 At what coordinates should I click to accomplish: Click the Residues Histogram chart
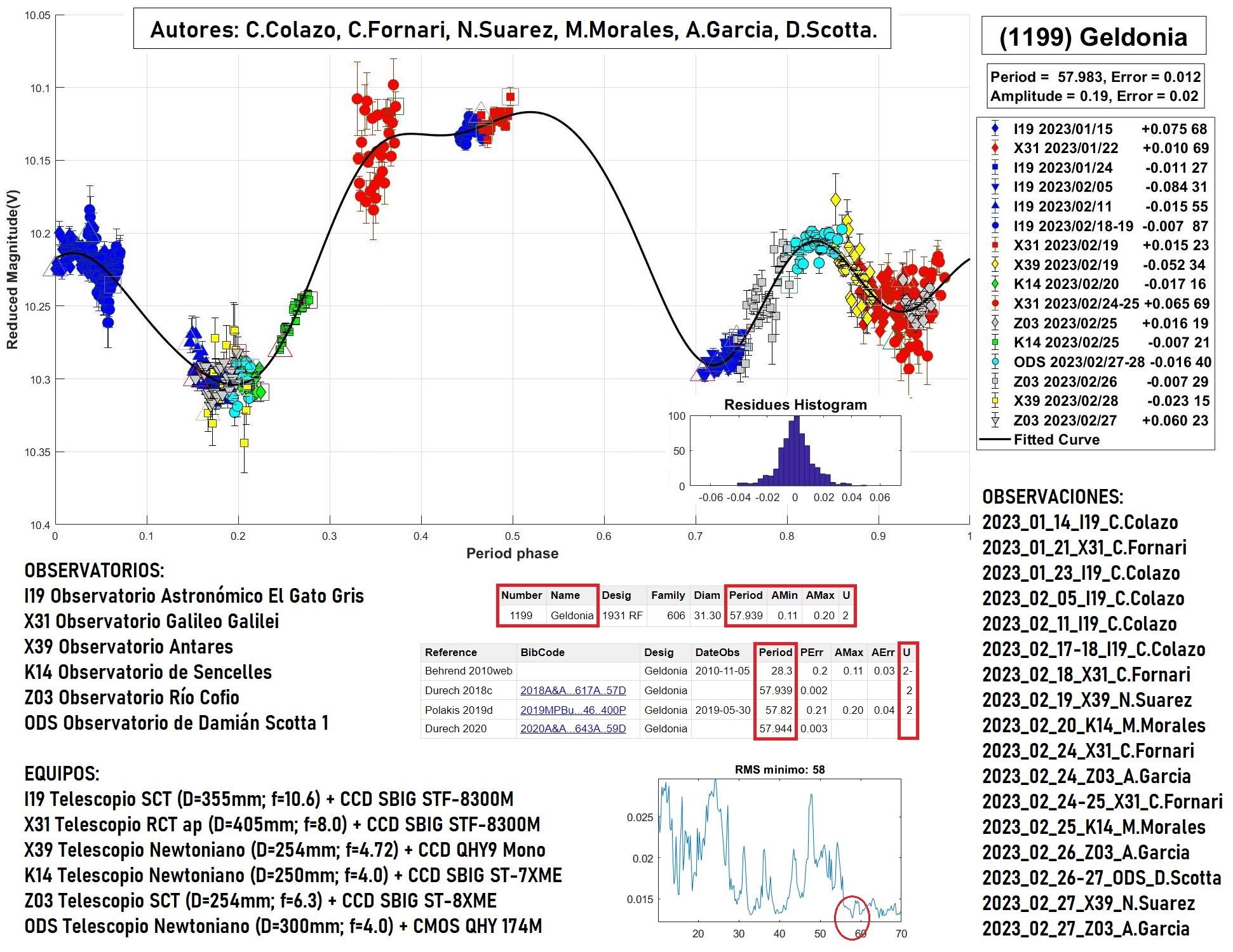795,451
